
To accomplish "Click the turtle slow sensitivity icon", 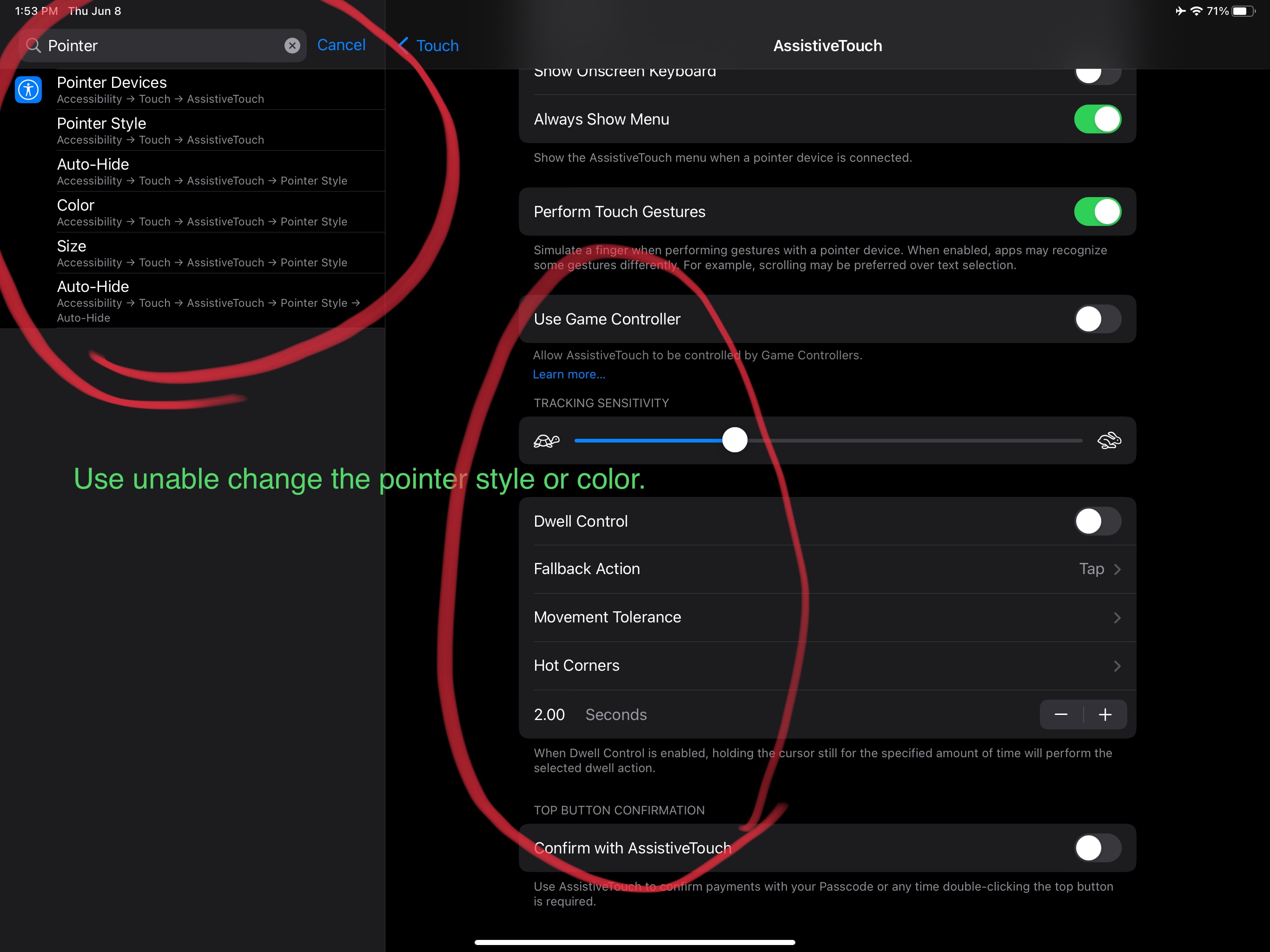I will click(x=546, y=440).
